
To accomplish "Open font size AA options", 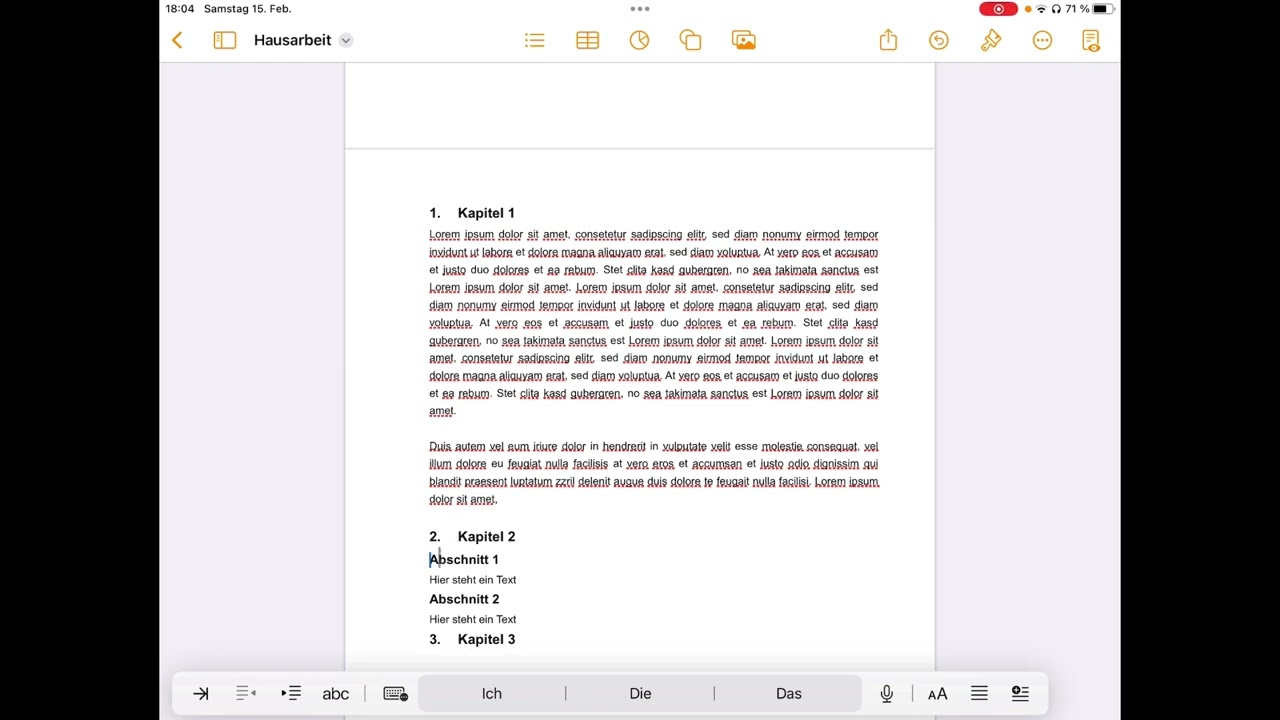I will tap(938, 693).
